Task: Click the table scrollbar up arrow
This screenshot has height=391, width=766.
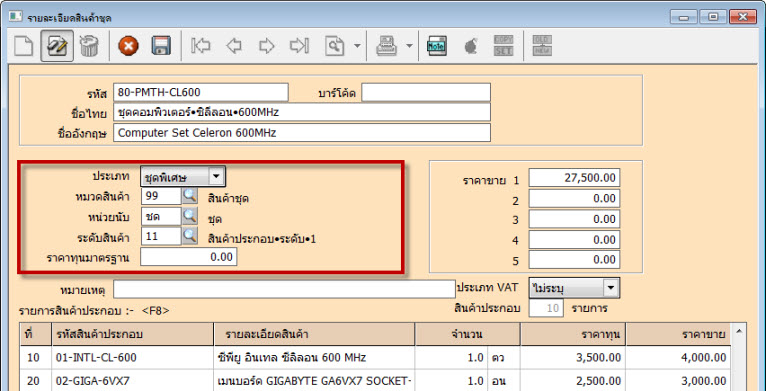Action: (x=739, y=332)
